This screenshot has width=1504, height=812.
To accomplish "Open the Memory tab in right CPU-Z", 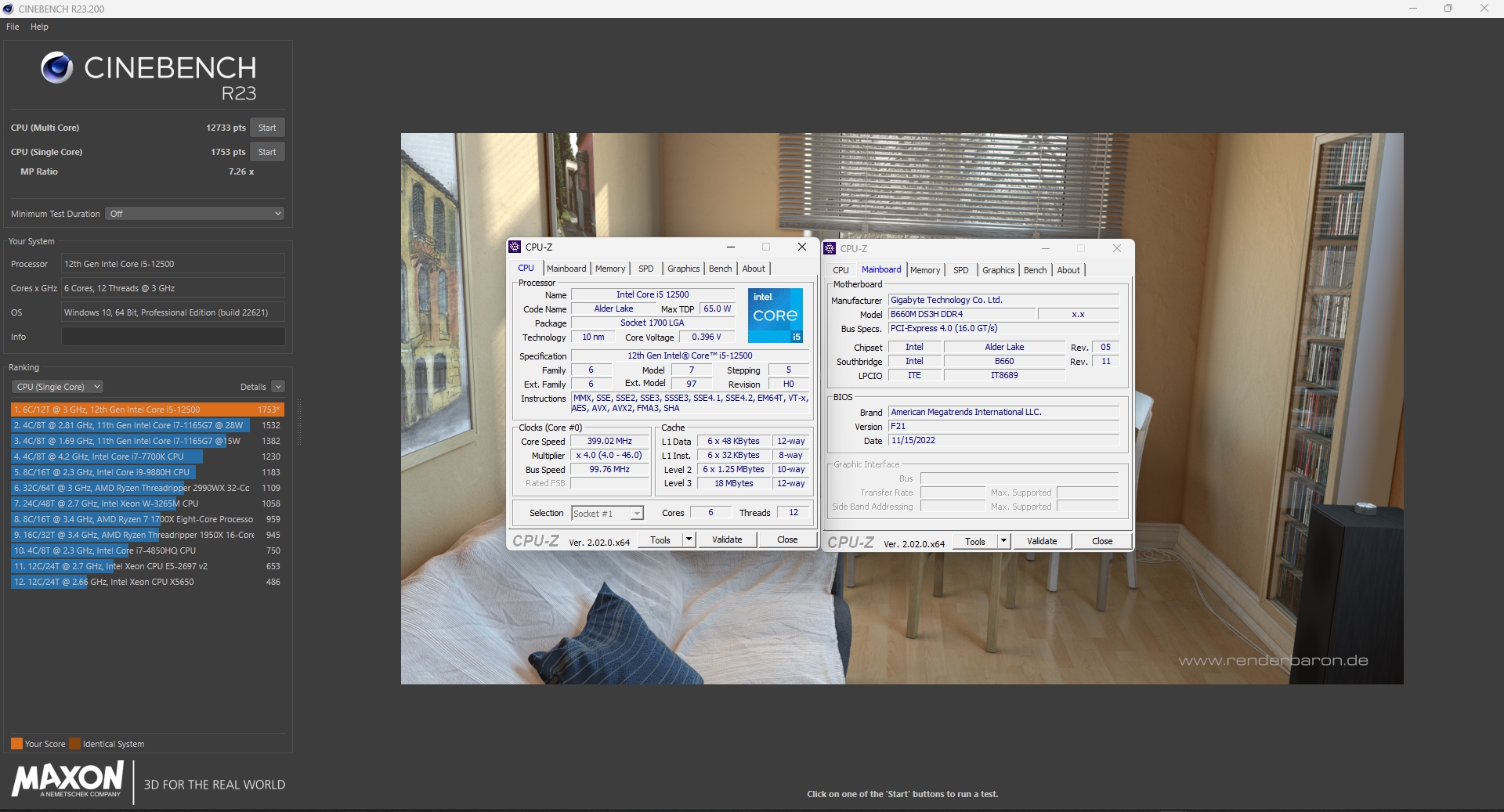I will pyautogui.click(x=925, y=270).
